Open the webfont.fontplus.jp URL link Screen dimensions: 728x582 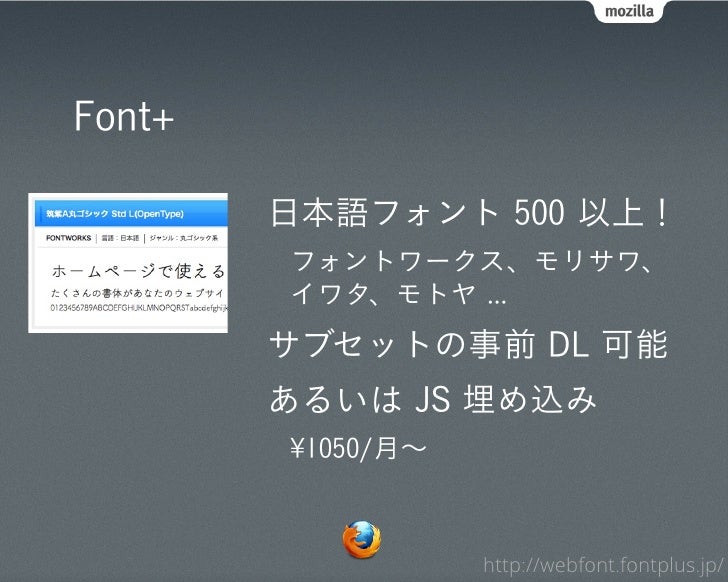[604, 565]
